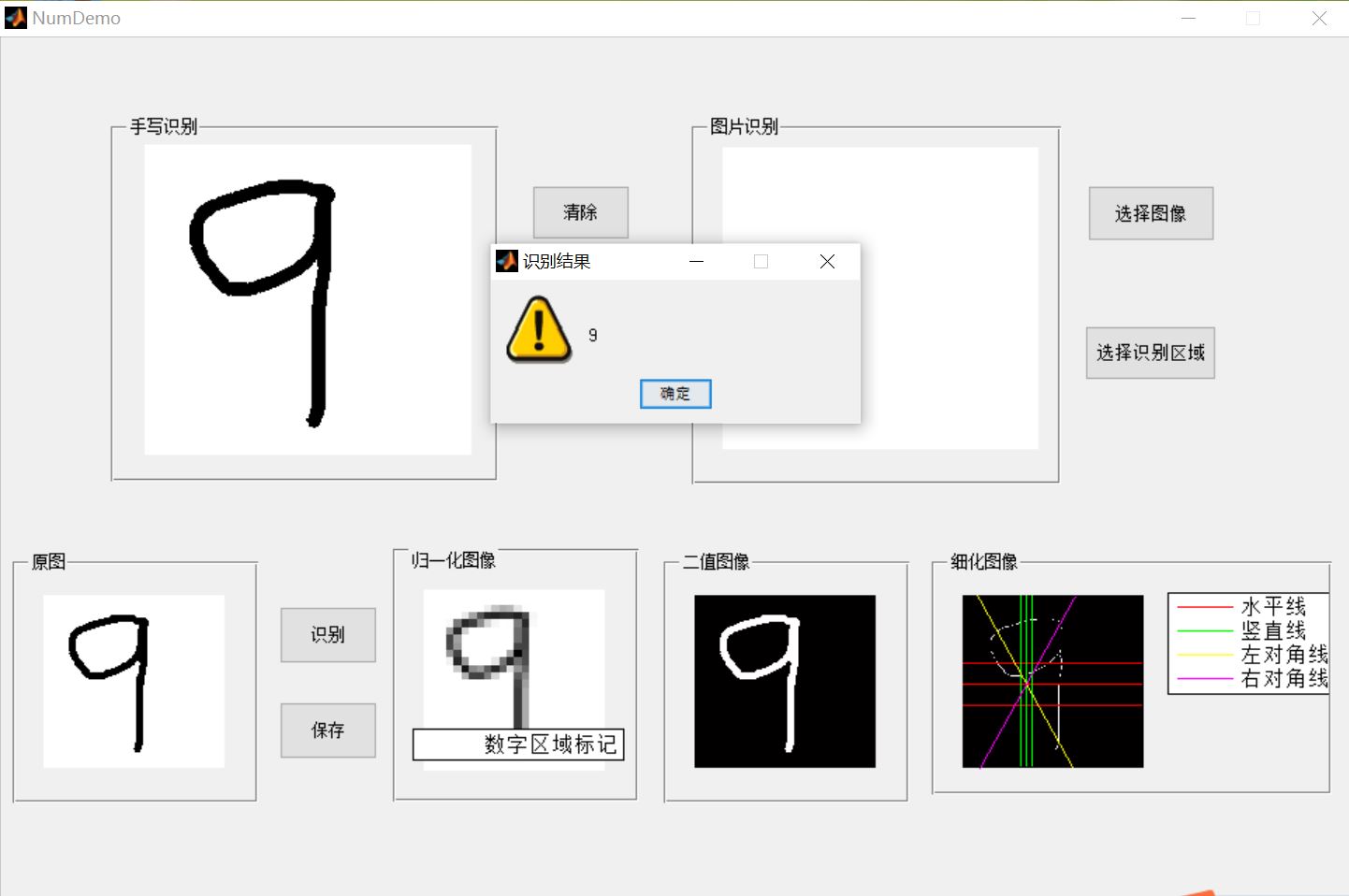Click the thinned digit image in 细化图像
Image resolution: width=1349 pixels, height=896 pixels.
1052,681
